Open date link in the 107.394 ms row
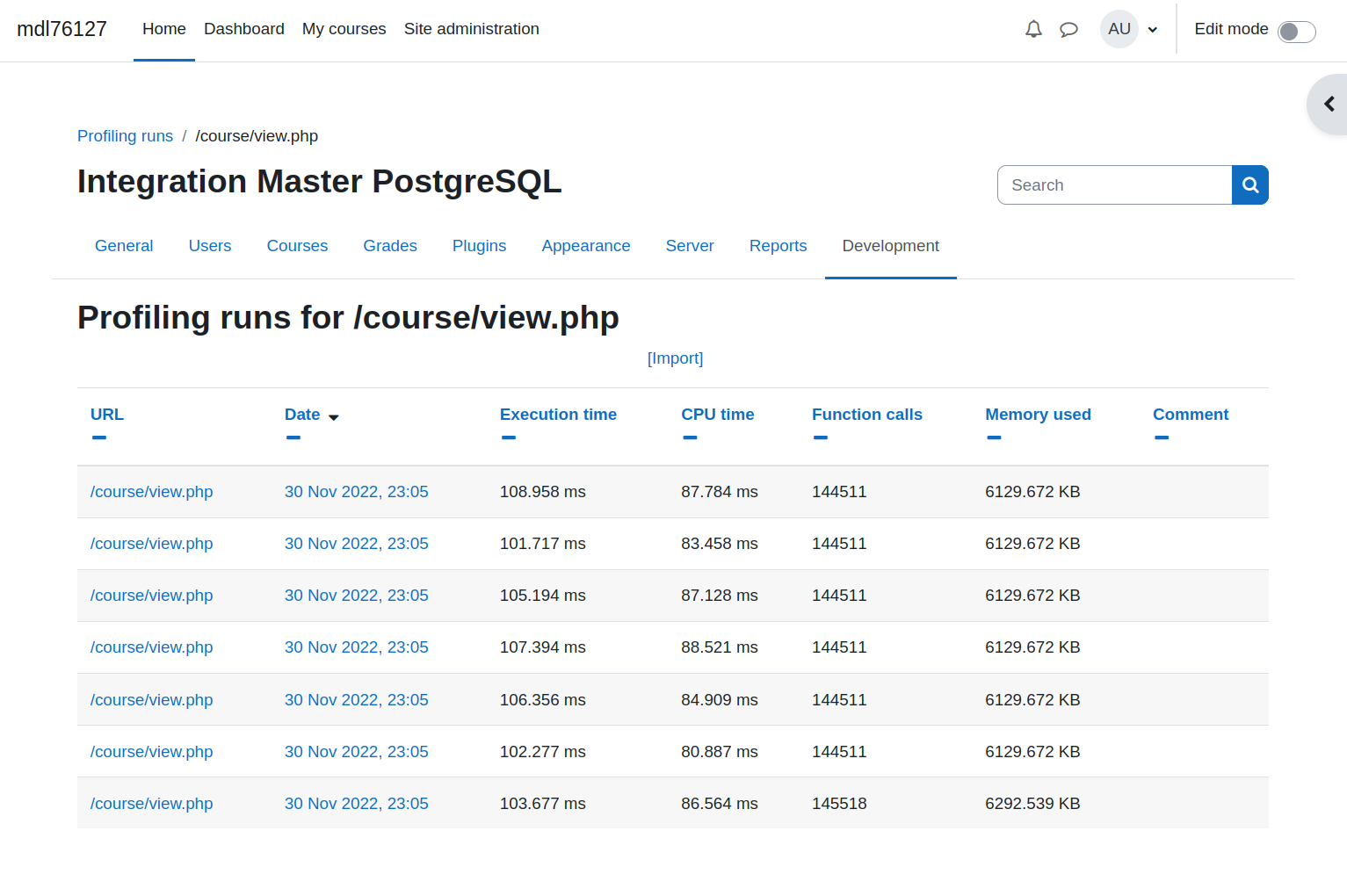 (x=357, y=647)
